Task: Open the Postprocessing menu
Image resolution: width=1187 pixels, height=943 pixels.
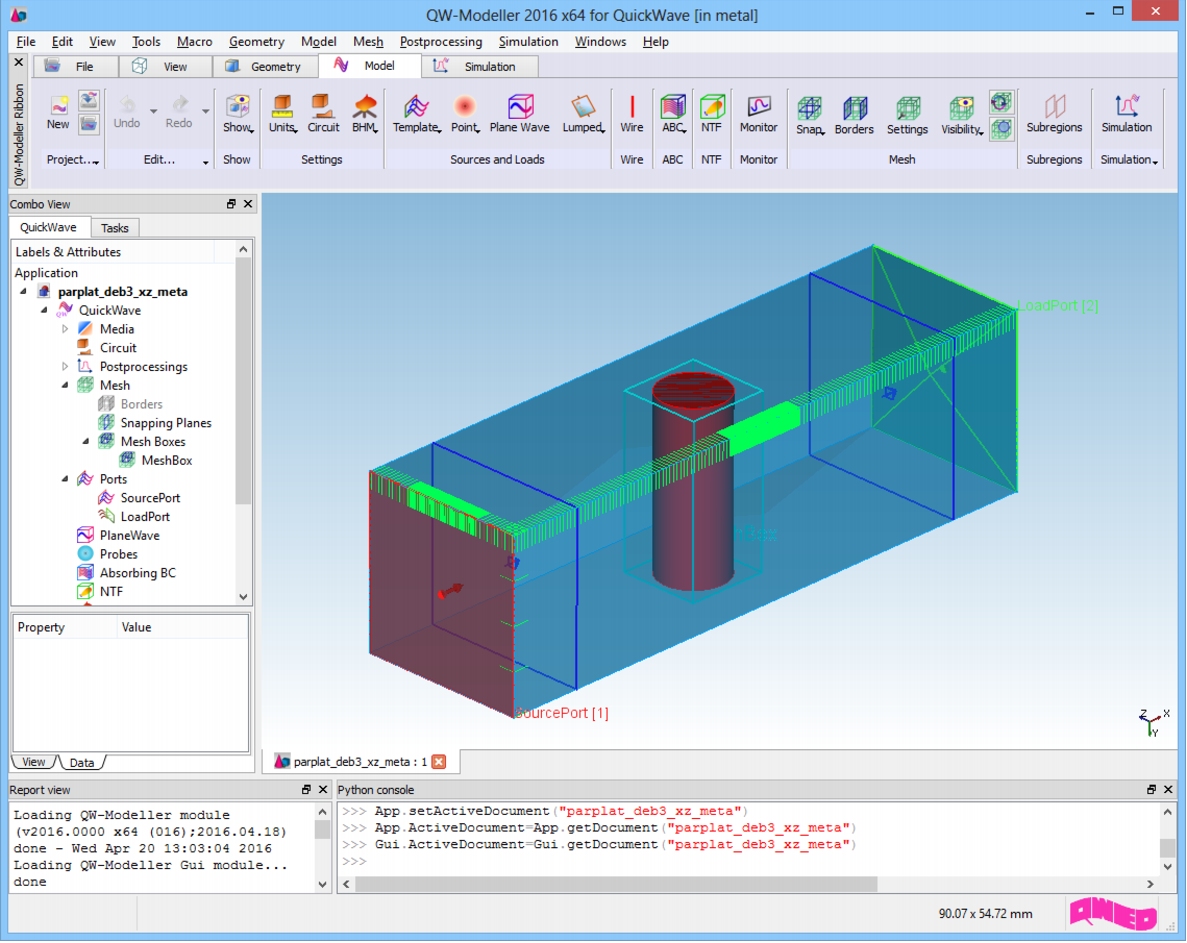Action: [x=441, y=42]
